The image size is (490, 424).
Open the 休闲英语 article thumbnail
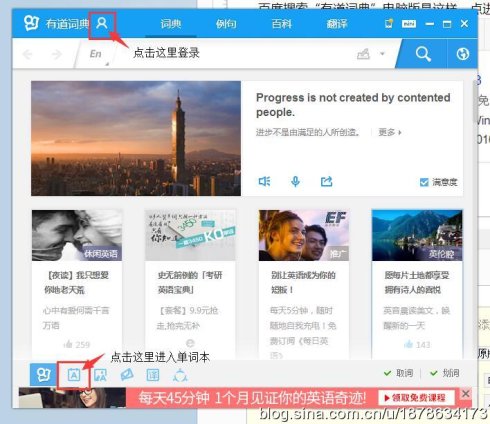pyautogui.click(x=77, y=235)
